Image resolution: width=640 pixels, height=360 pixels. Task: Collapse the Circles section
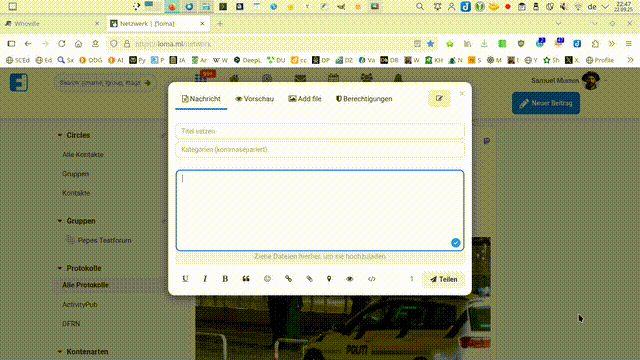click(x=60, y=135)
